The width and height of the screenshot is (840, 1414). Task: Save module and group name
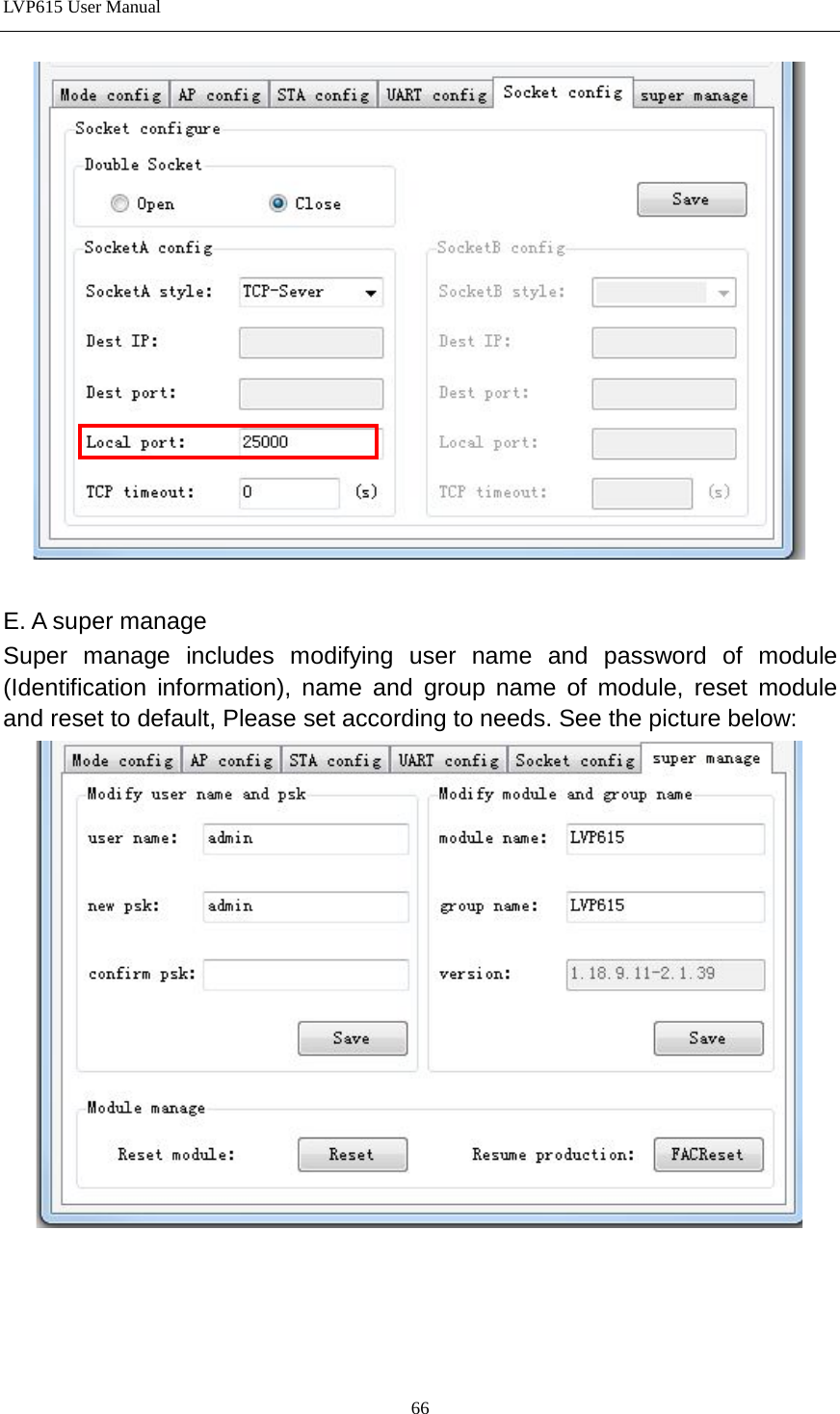point(709,1038)
